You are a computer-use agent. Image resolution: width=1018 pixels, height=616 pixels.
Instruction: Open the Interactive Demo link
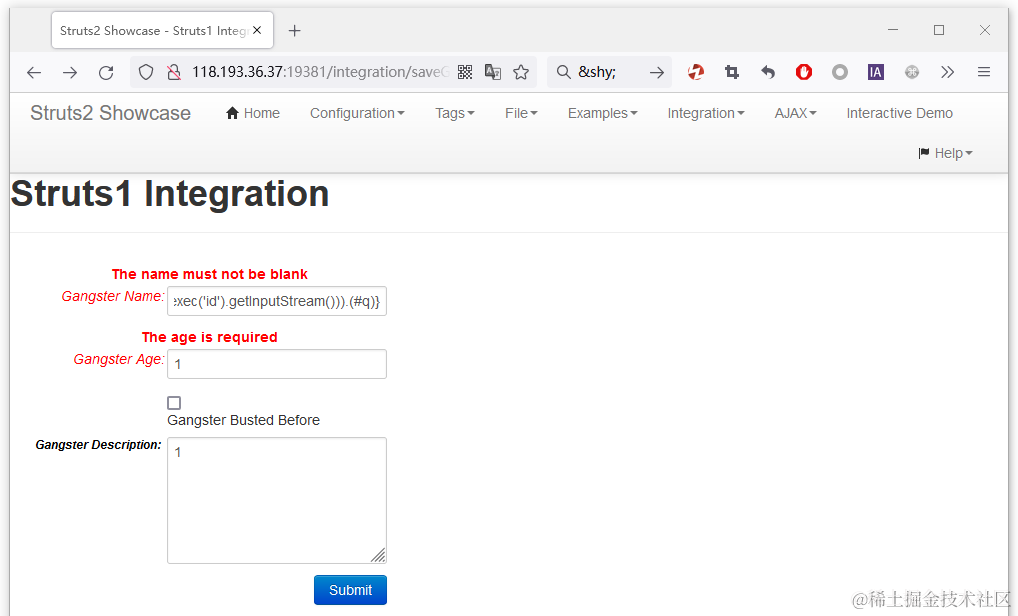(x=899, y=113)
